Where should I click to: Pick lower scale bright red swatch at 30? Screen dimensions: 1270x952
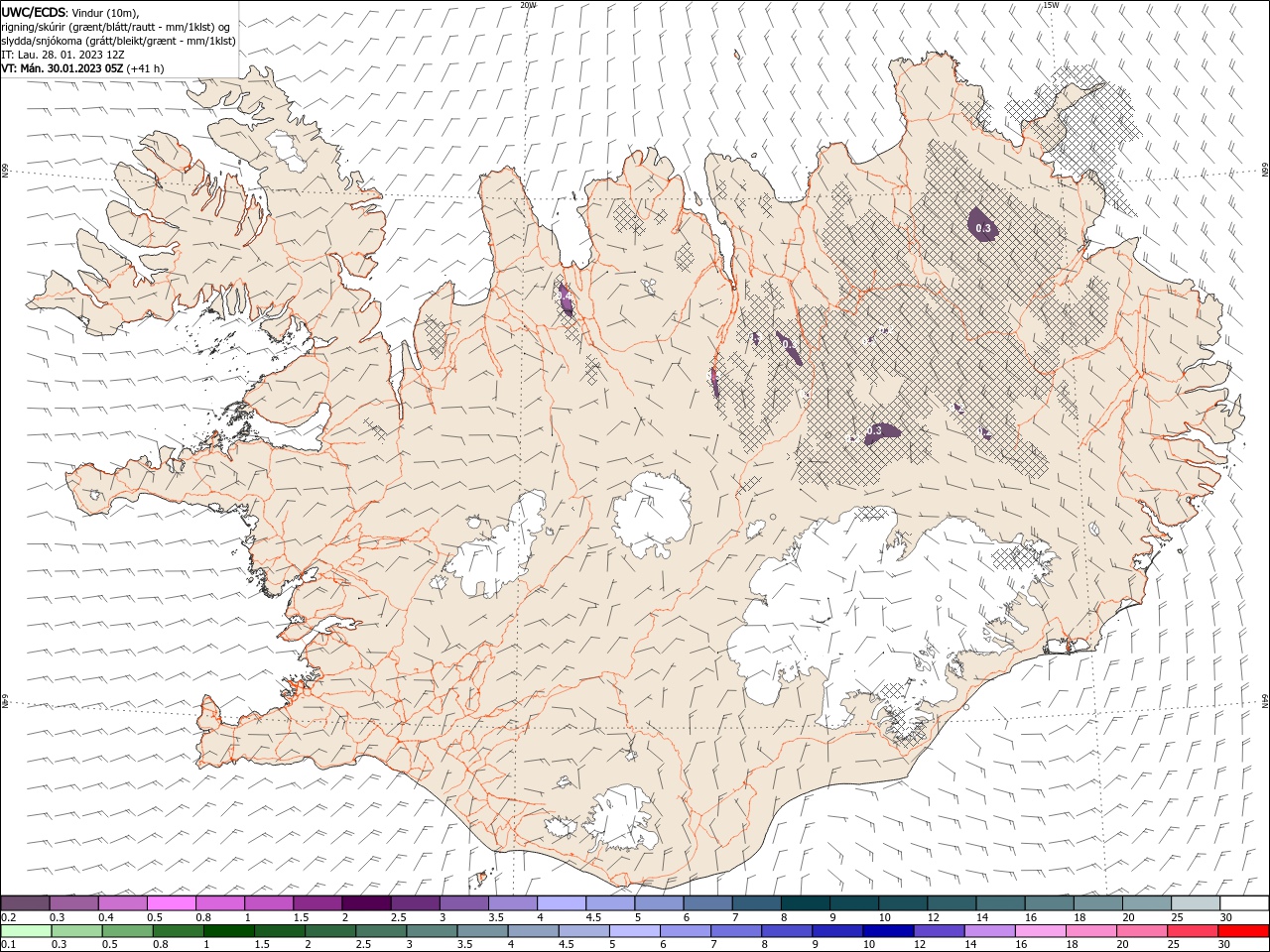tap(1243, 931)
